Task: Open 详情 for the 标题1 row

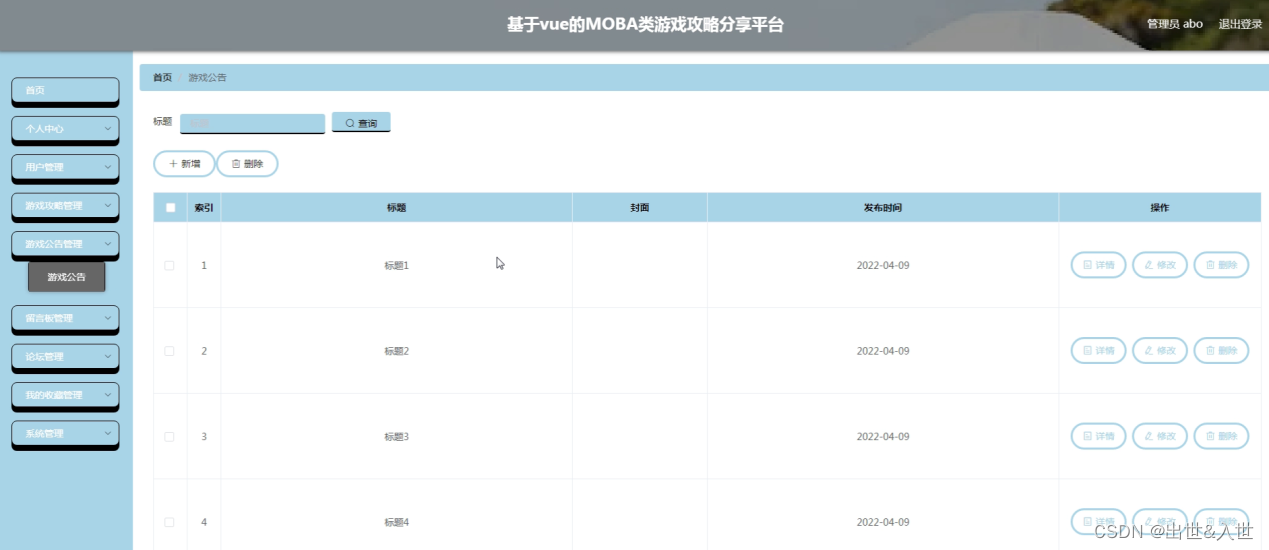Action: point(1098,265)
